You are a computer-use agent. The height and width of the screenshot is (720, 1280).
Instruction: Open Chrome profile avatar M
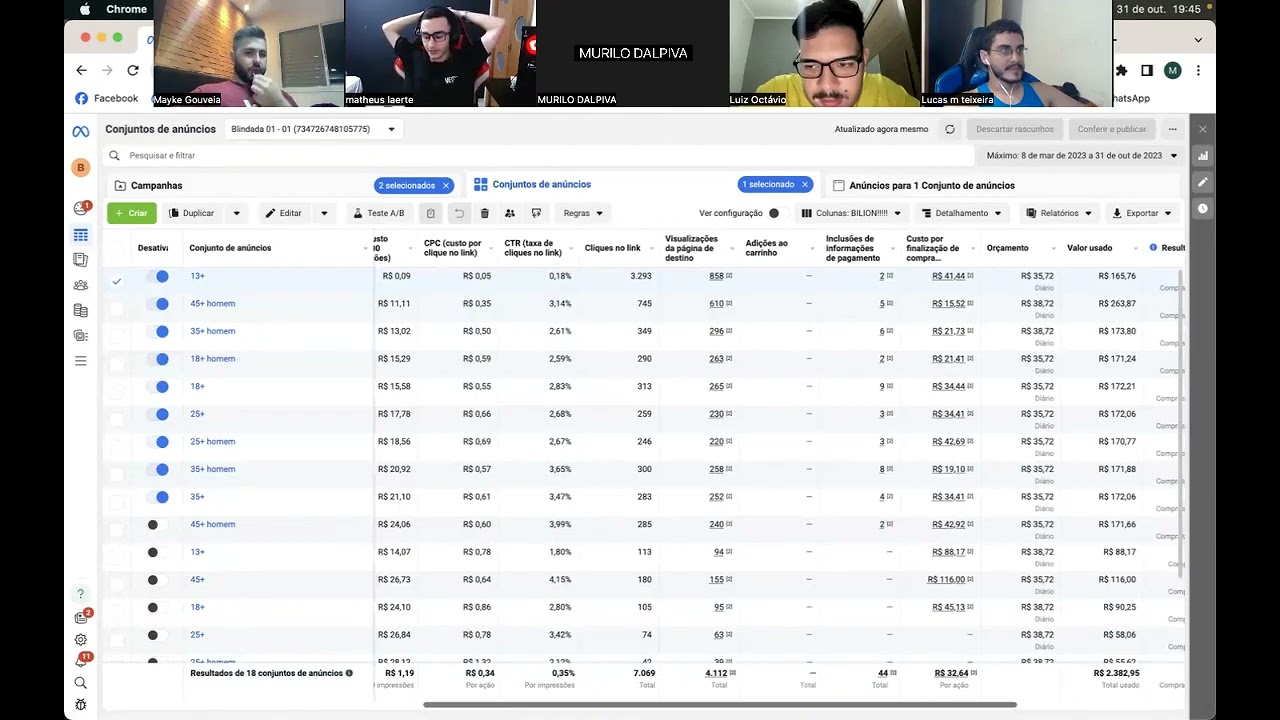point(1173,70)
